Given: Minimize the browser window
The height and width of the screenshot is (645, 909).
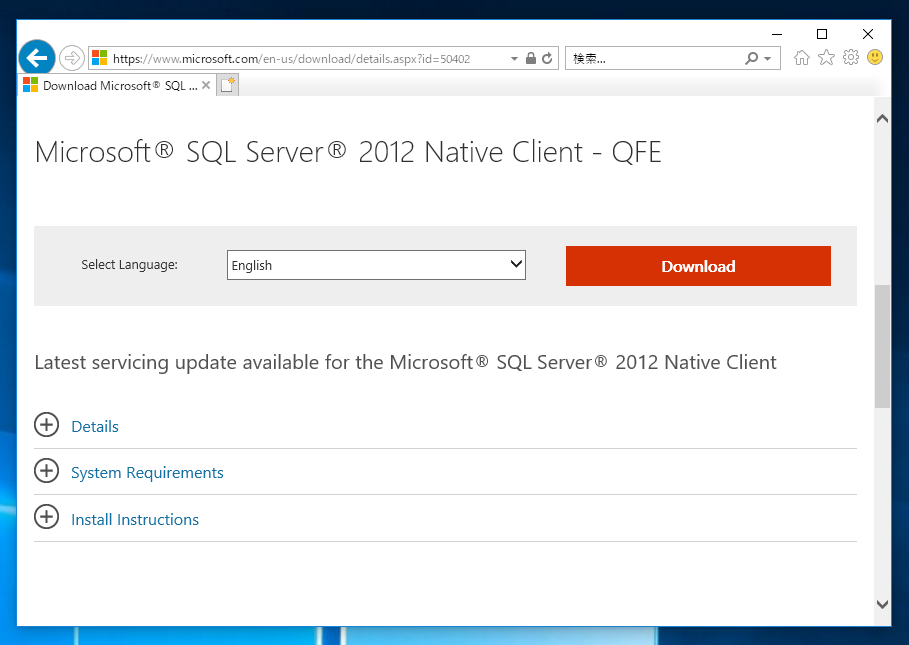Looking at the screenshot, I should click(777, 34).
